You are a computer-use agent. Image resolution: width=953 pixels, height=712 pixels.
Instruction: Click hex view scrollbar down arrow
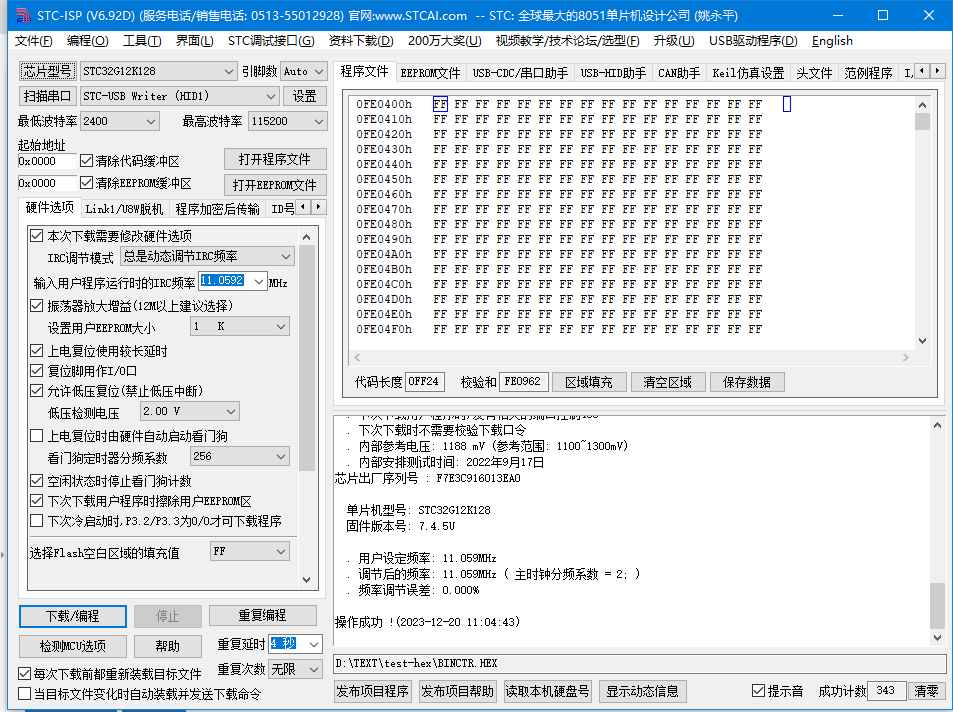[922, 340]
